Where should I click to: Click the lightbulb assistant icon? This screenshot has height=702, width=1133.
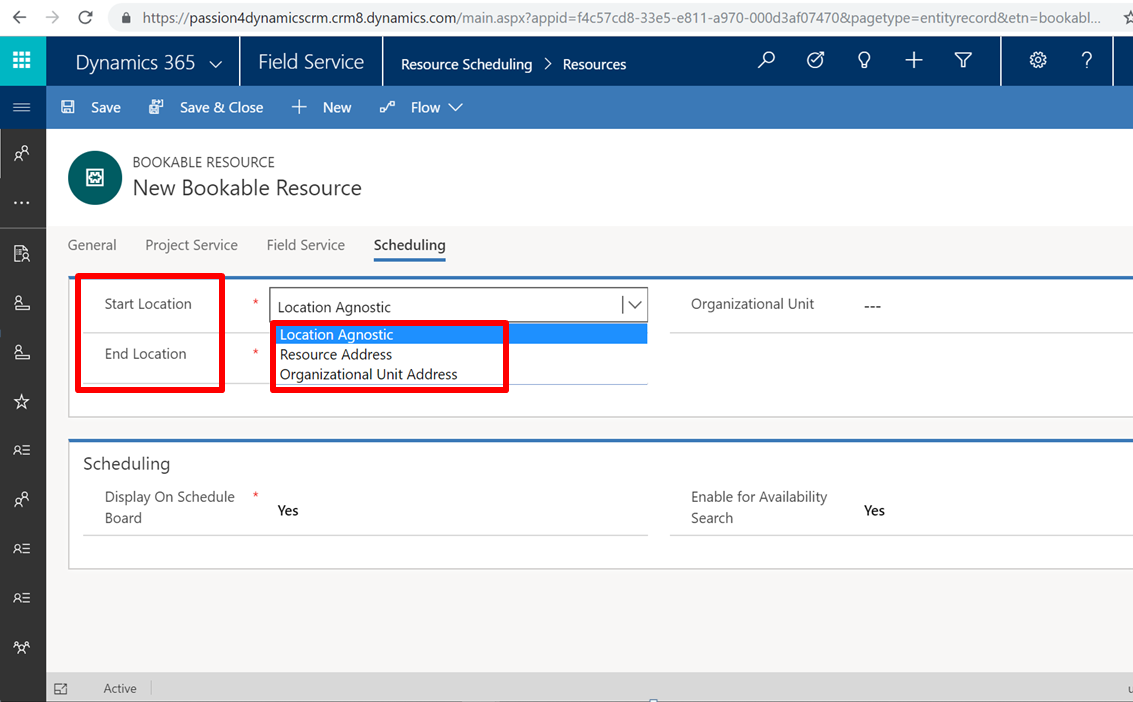[864, 61]
